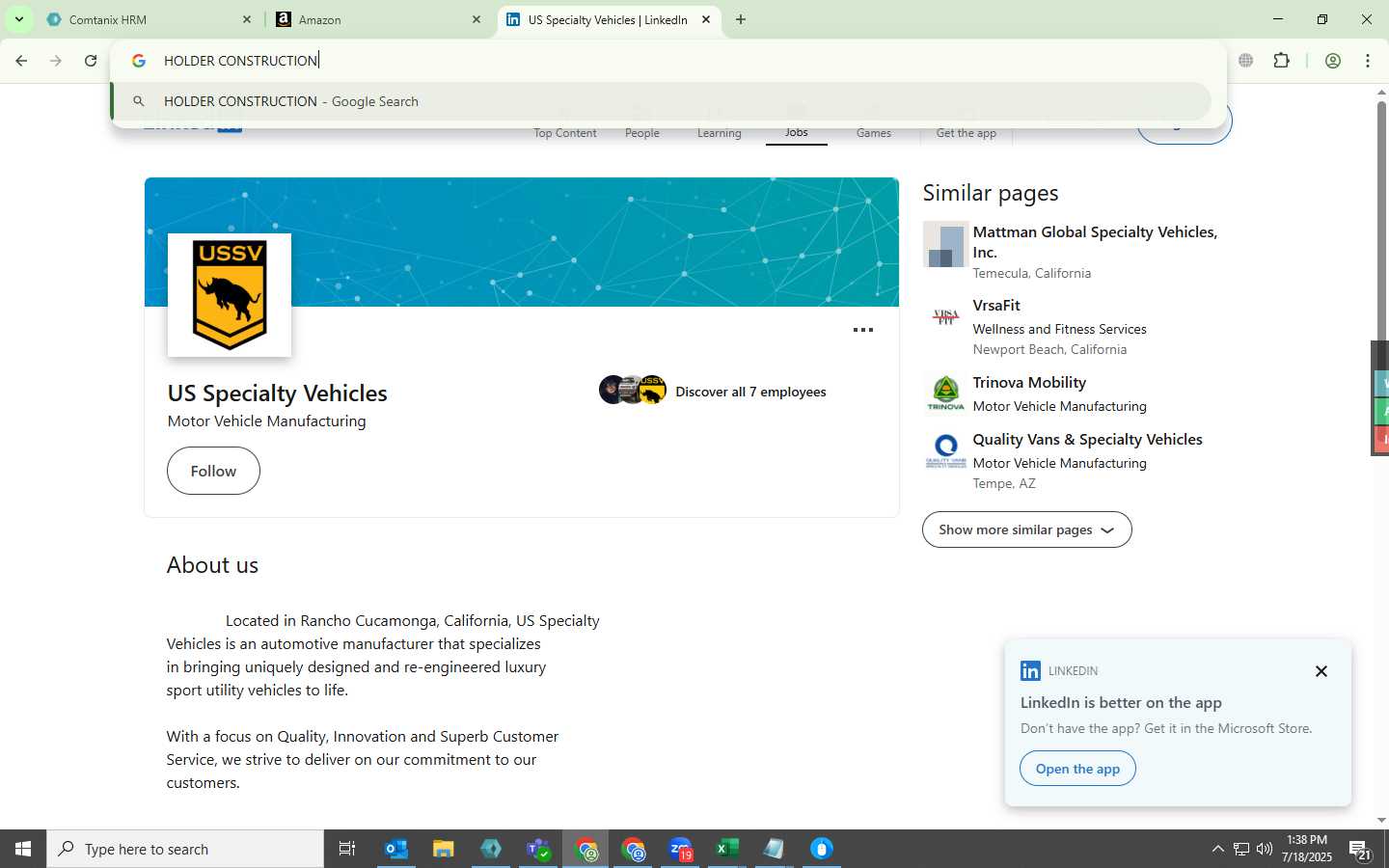The width and height of the screenshot is (1389, 868).
Task: Show hidden system tray icons
Action: click(x=1217, y=849)
